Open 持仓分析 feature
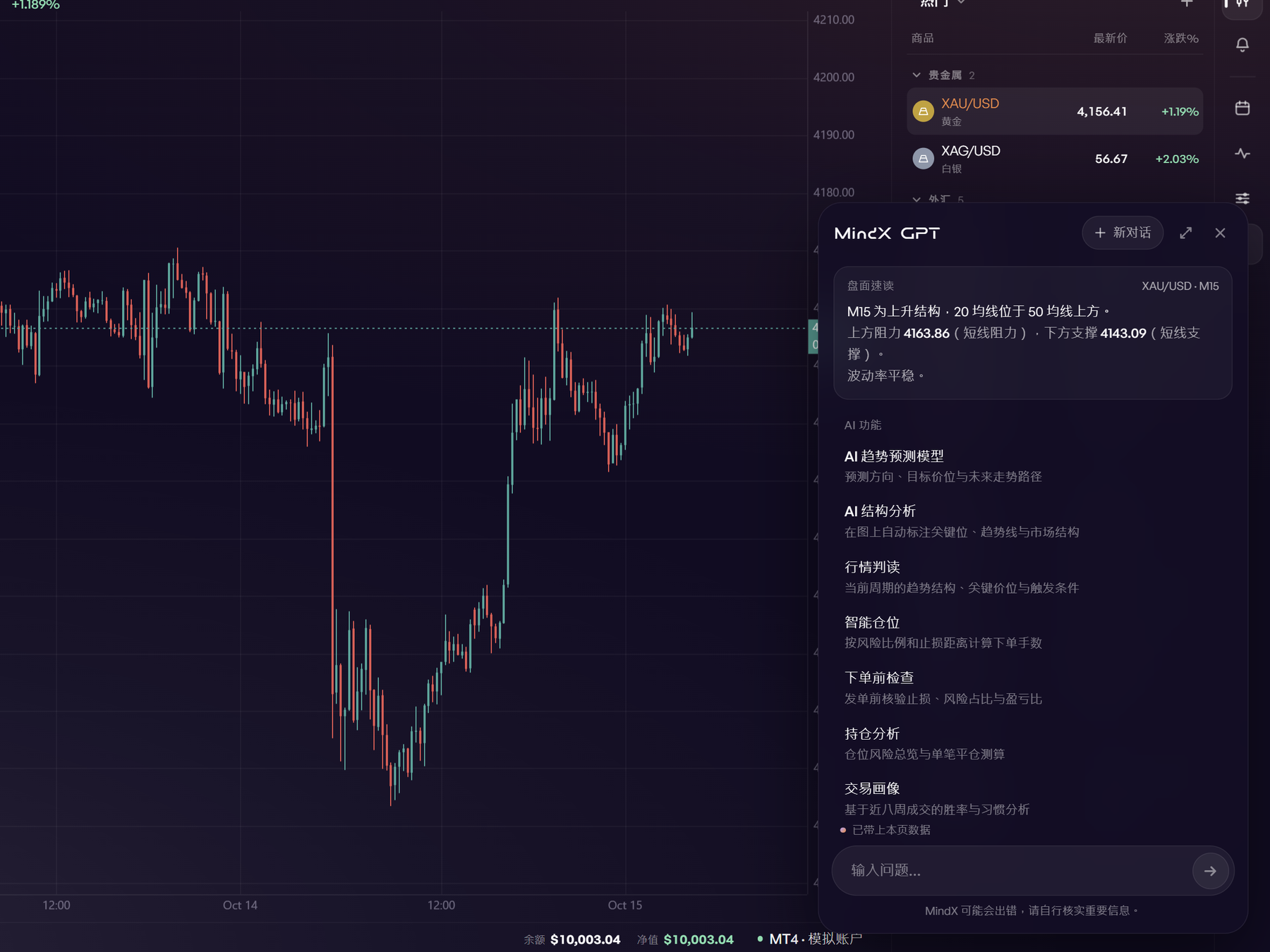 click(924, 743)
